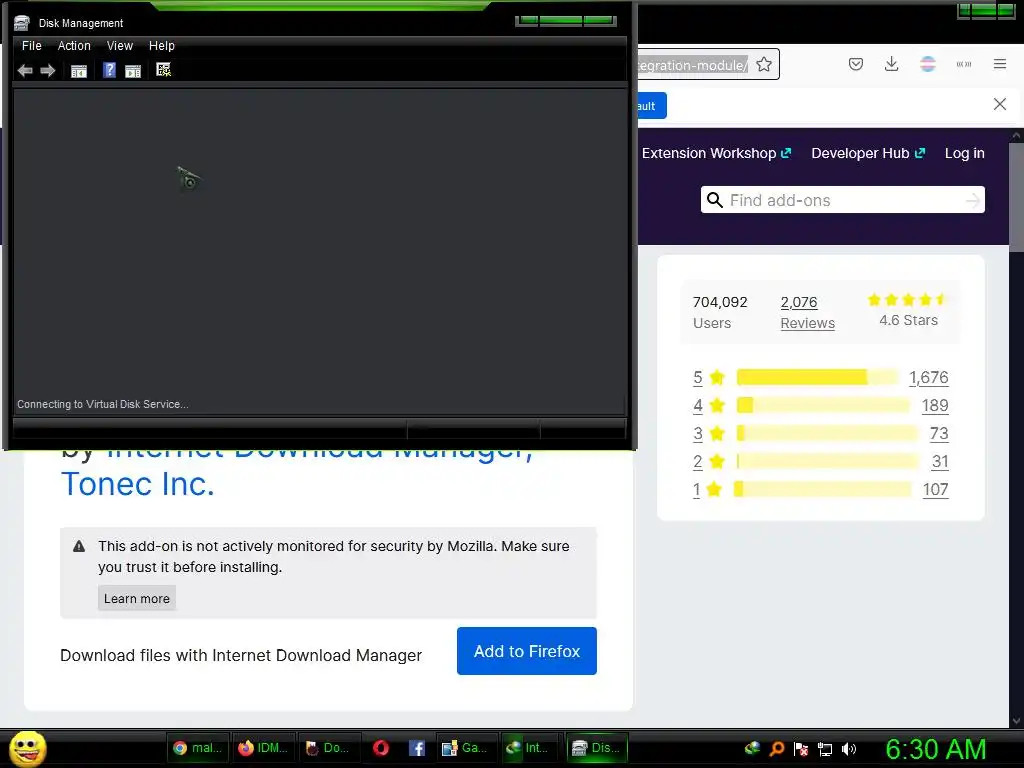Click the Firefox page vertical scrollbar
The image size is (1024, 768).
(1016, 196)
